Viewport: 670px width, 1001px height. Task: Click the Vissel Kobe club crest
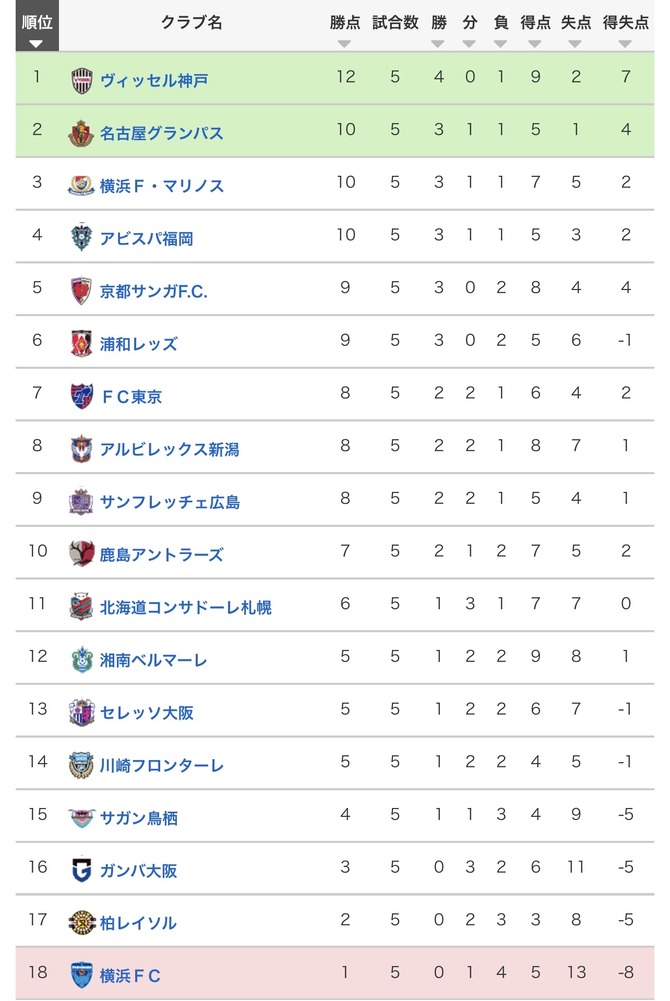tap(82, 80)
